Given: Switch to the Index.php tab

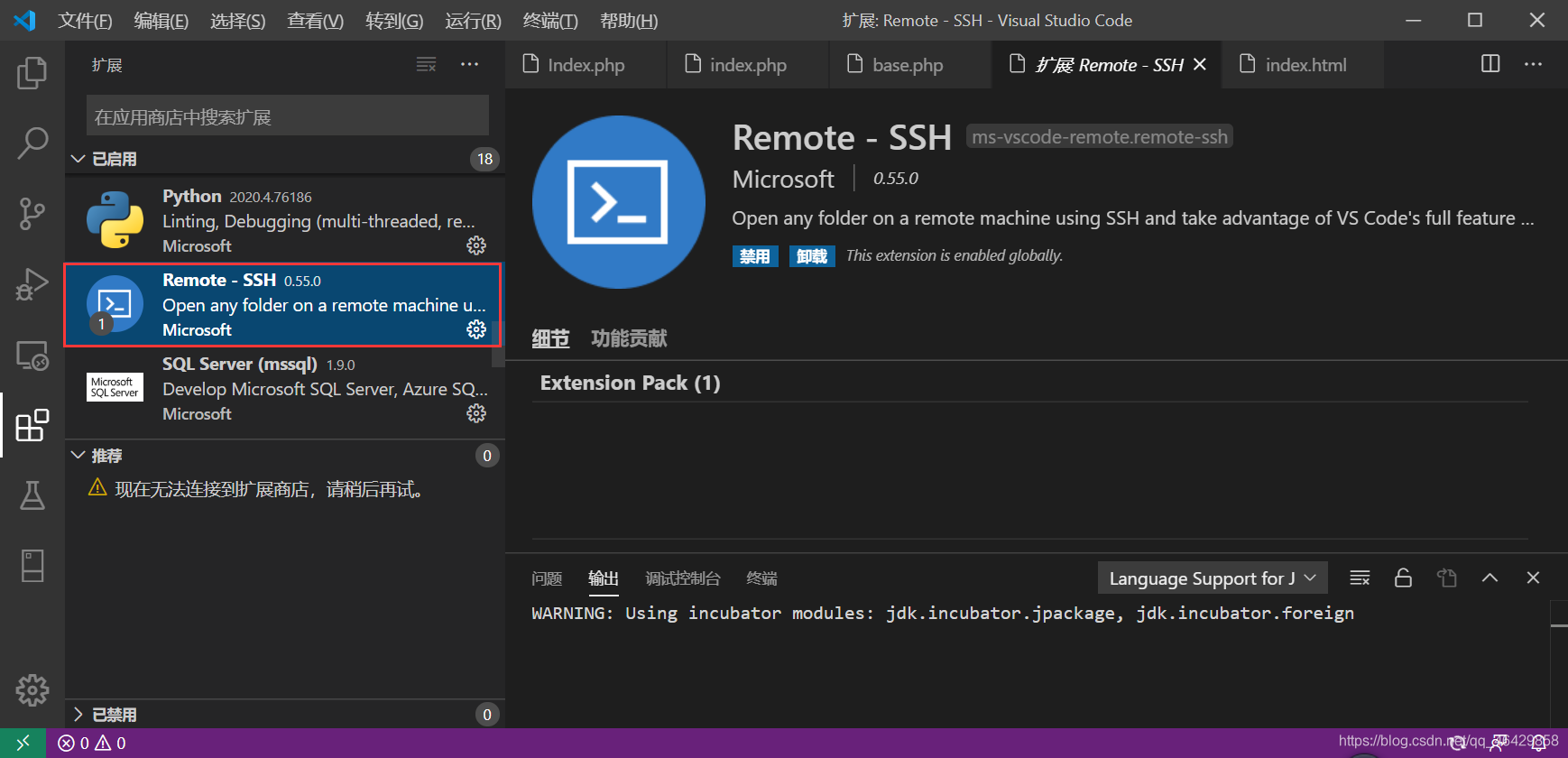Looking at the screenshot, I should tap(586, 64).
